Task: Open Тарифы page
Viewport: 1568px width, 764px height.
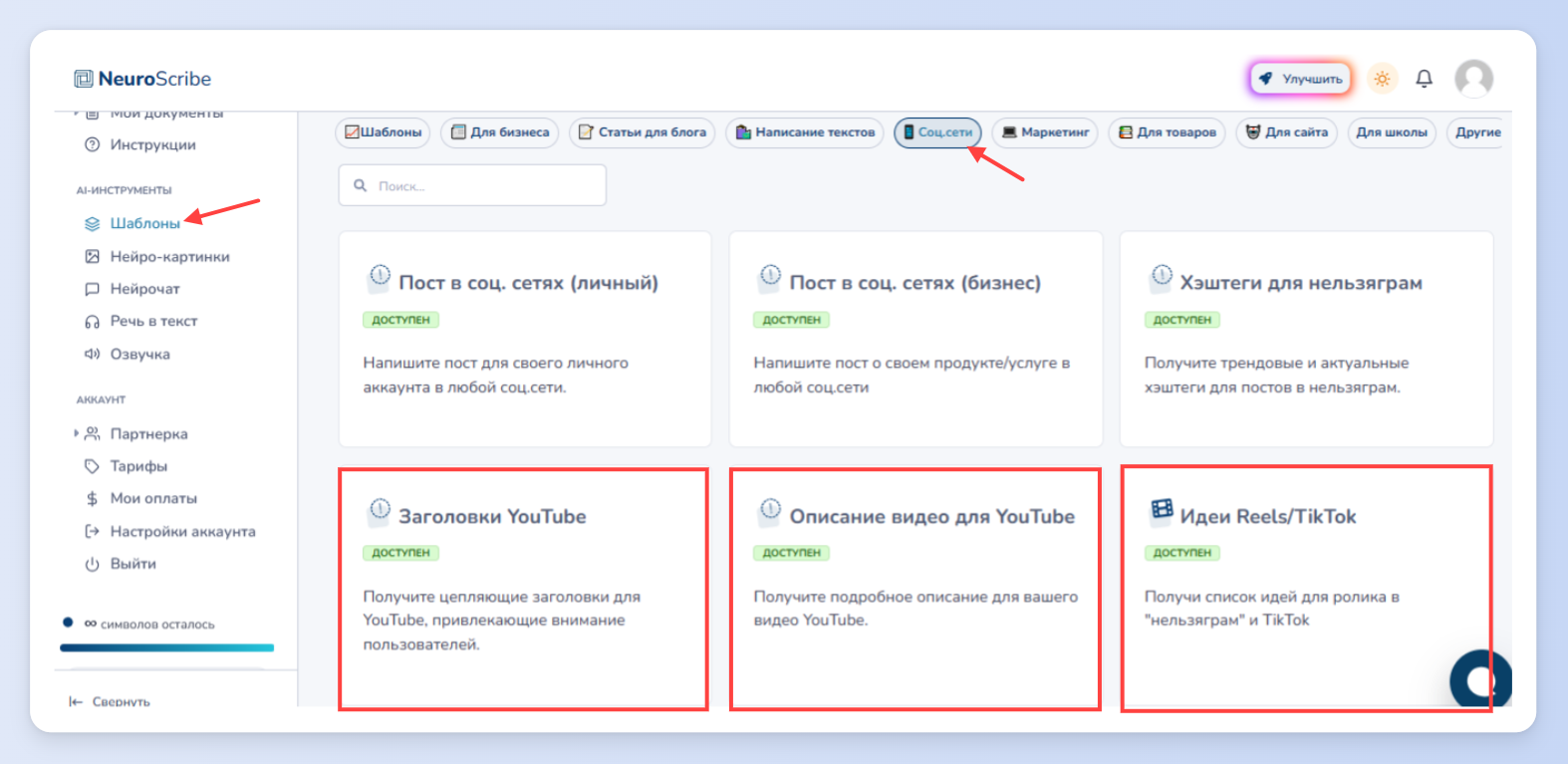Action: 138,466
